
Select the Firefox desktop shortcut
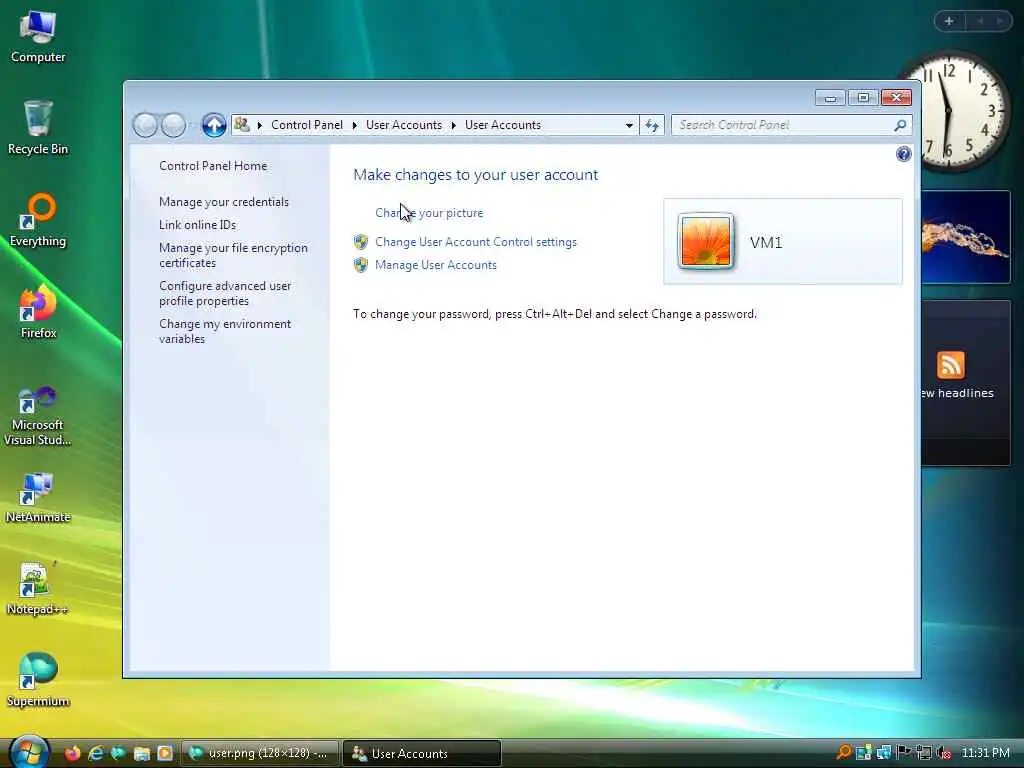tap(38, 312)
